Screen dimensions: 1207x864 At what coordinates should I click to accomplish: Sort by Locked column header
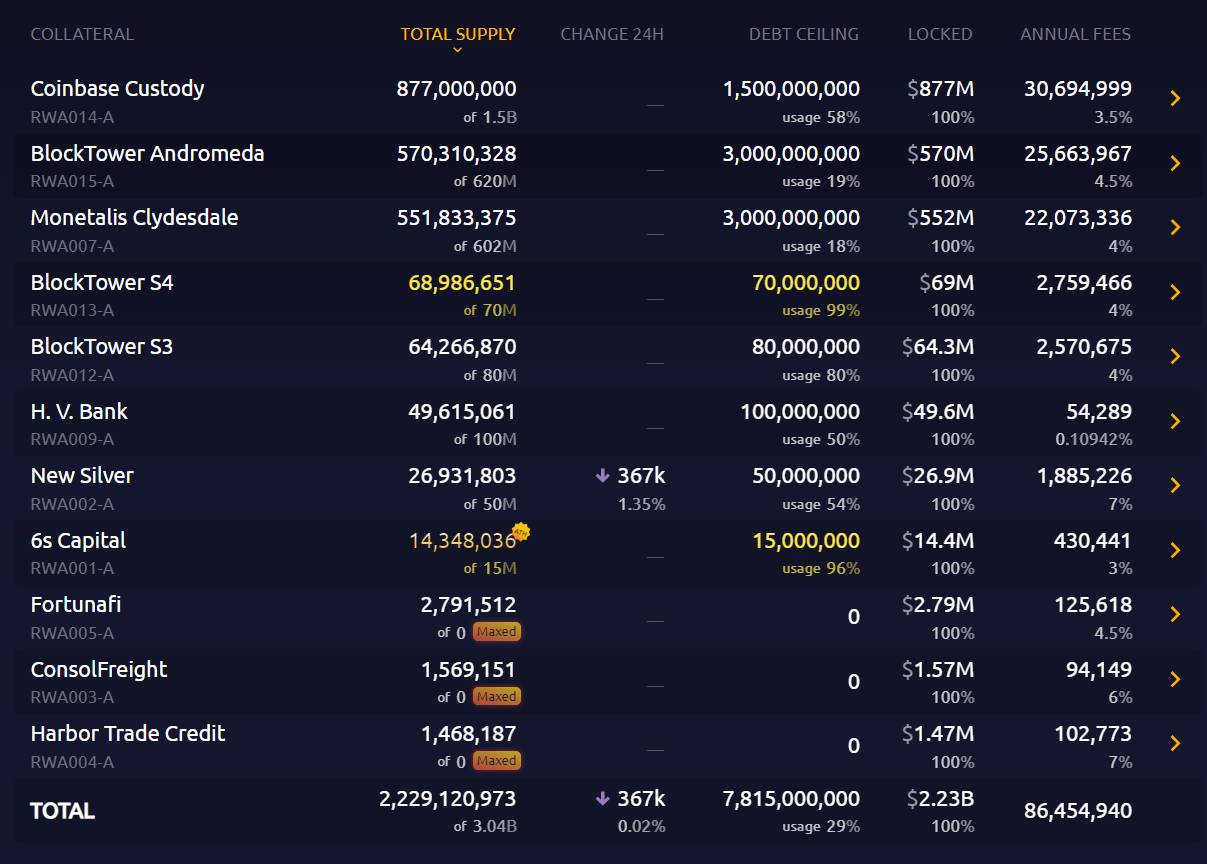(940, 34)
